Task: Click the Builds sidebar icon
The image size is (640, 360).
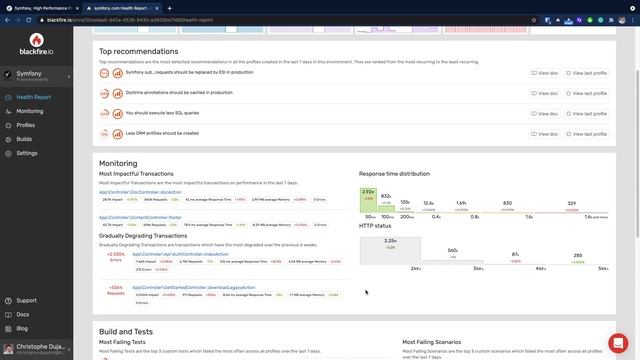Action: point(8,140)
